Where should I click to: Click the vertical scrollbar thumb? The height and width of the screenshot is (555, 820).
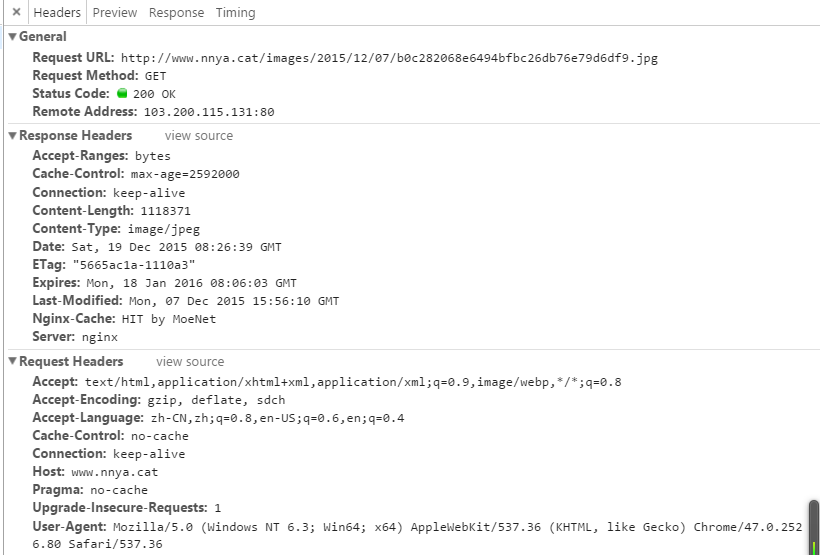[x=813, y=526]
